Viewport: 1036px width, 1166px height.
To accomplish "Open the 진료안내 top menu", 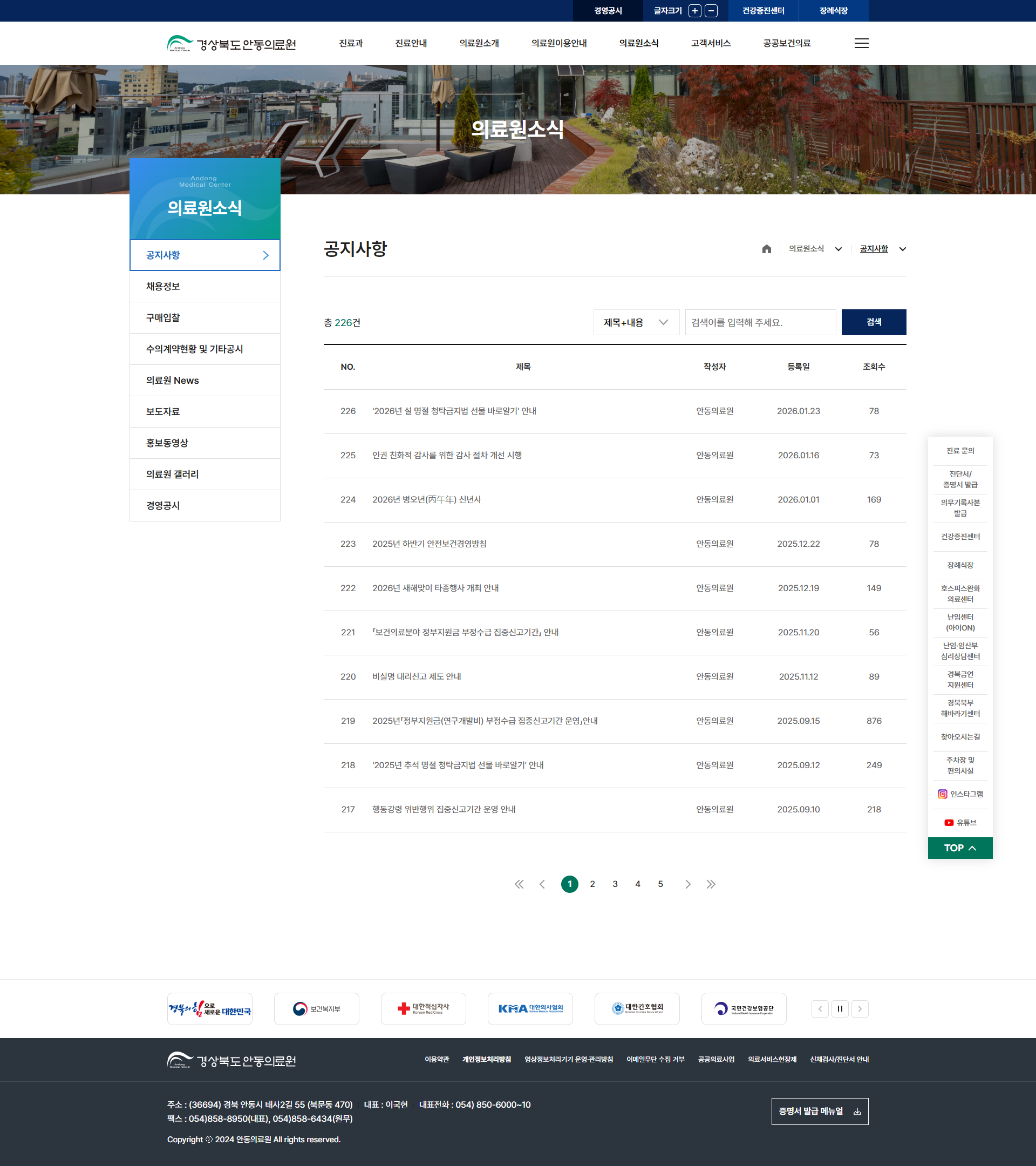I will [x=411, y=43].
